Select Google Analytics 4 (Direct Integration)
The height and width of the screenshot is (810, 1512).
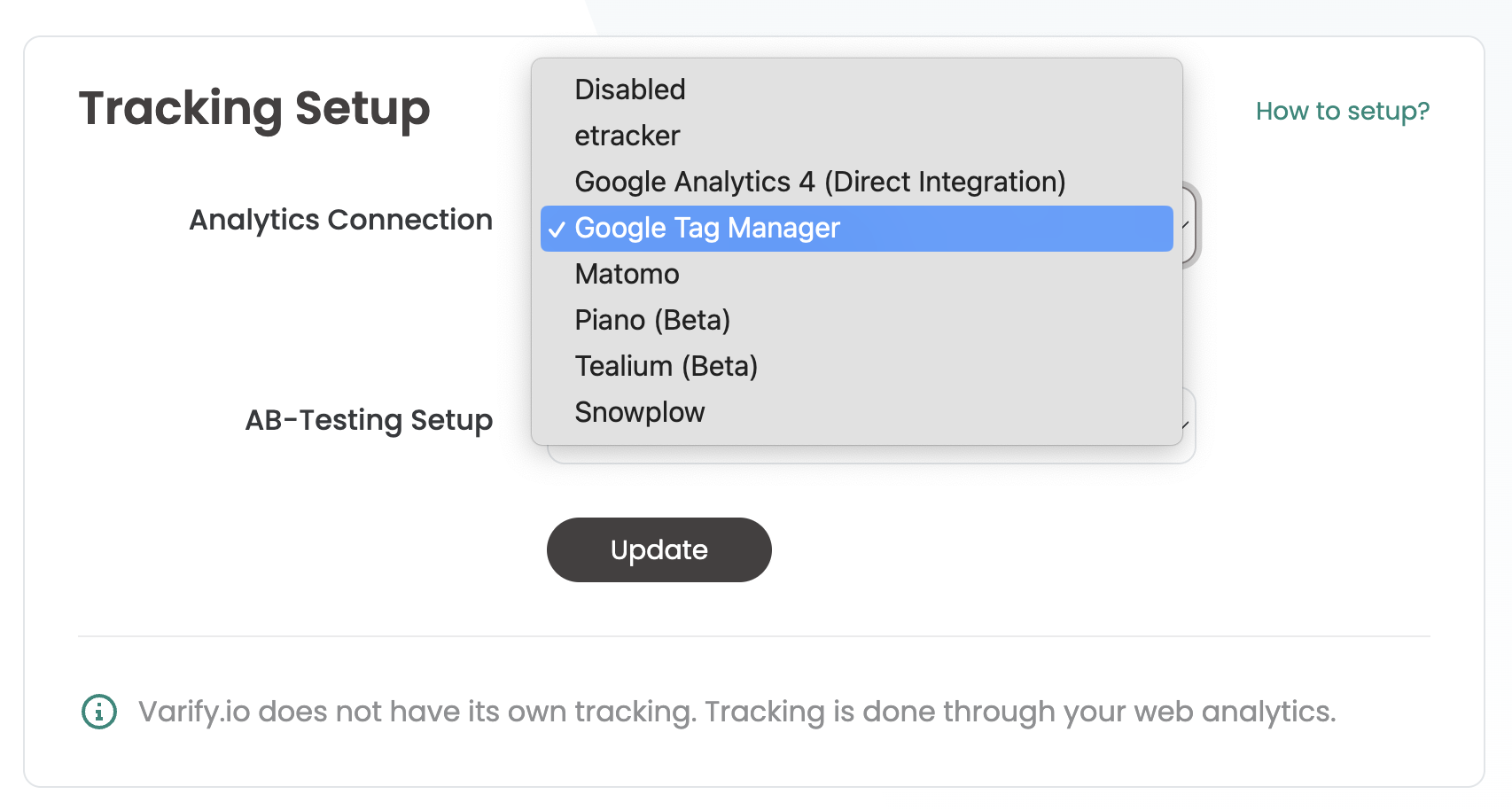point(856,182)
